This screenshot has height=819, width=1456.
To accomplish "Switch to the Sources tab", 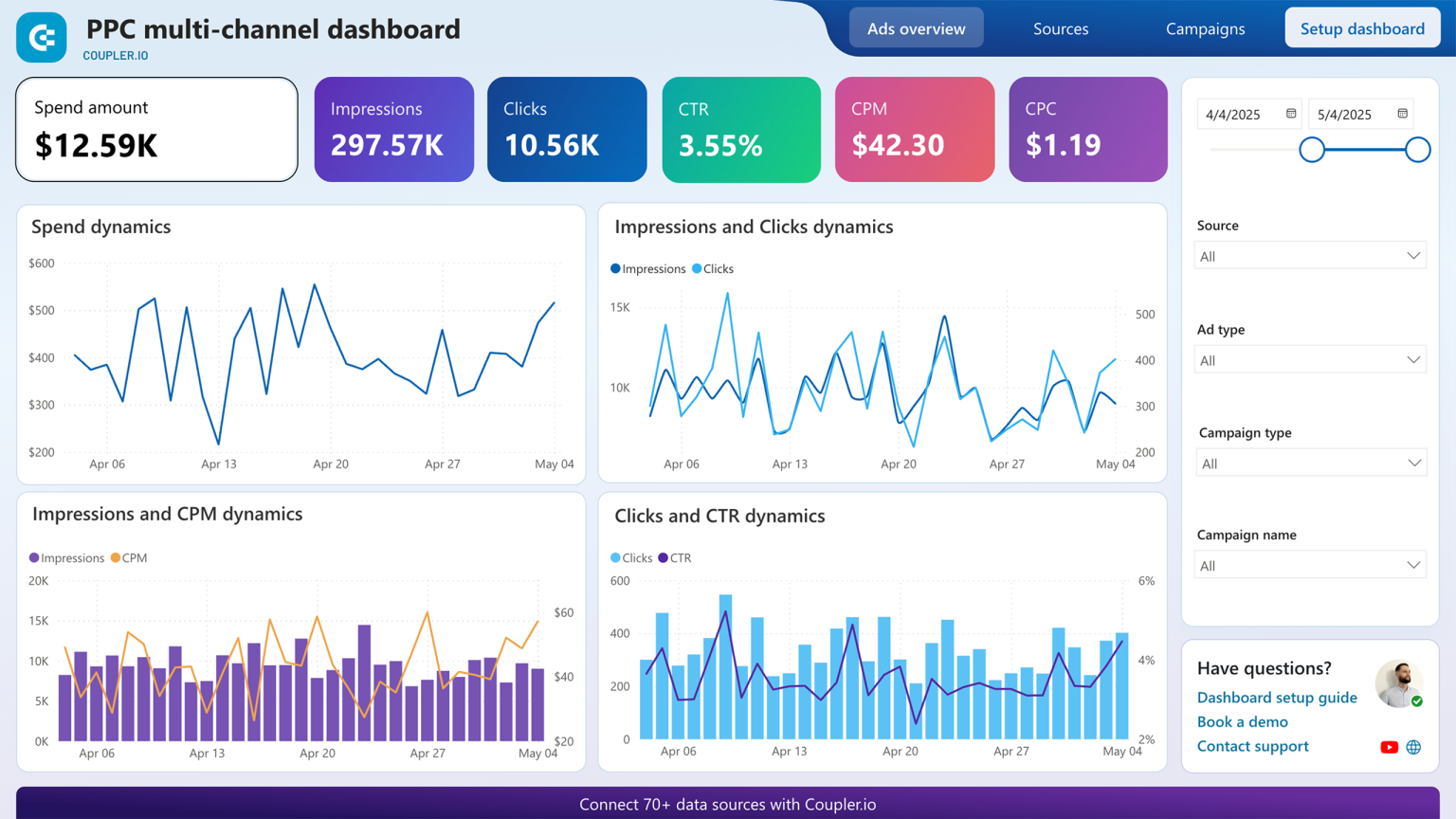I will coord(1061,28).
